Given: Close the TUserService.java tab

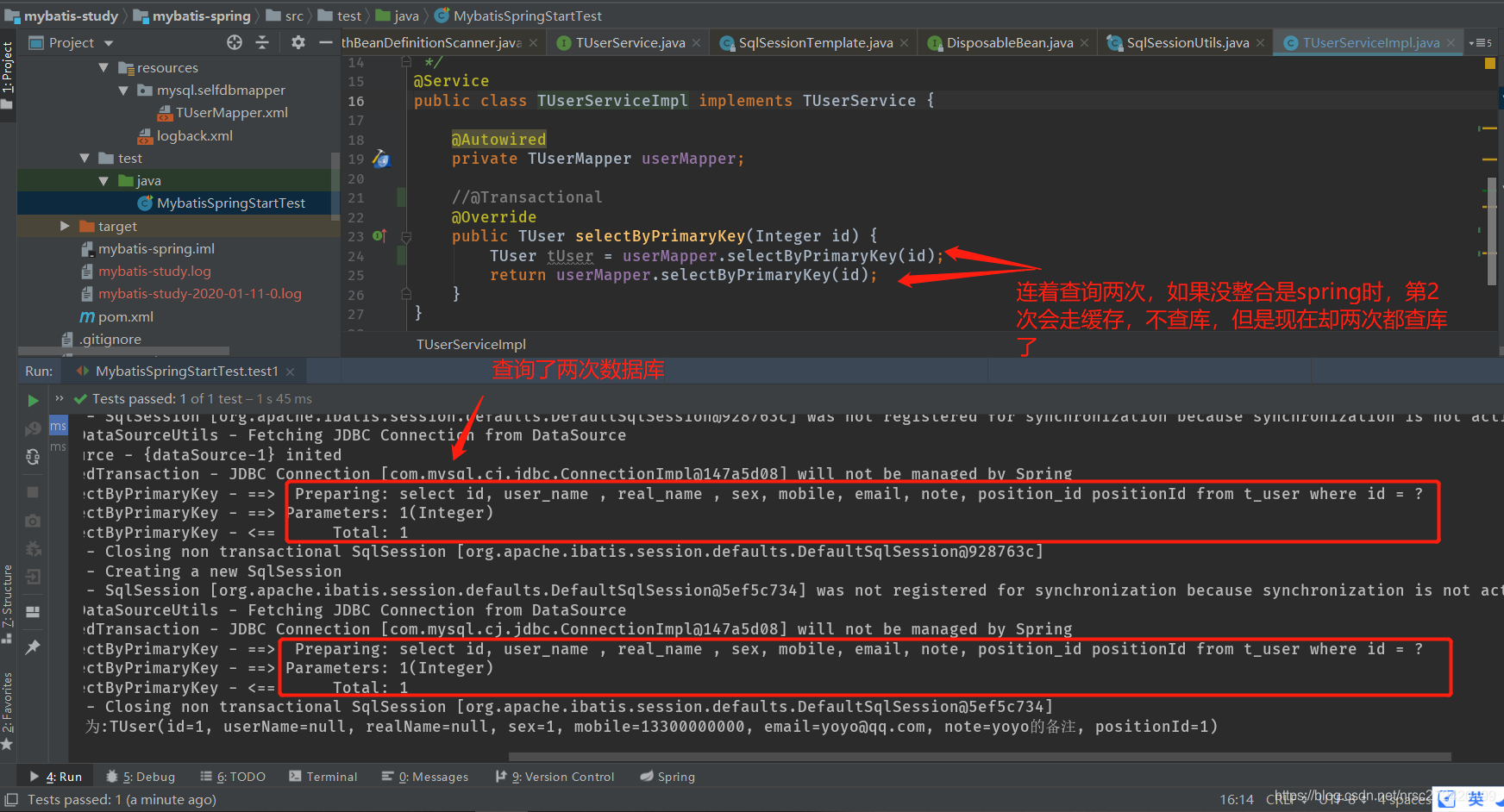Looking at the screenshot, I should click(697, 42).
